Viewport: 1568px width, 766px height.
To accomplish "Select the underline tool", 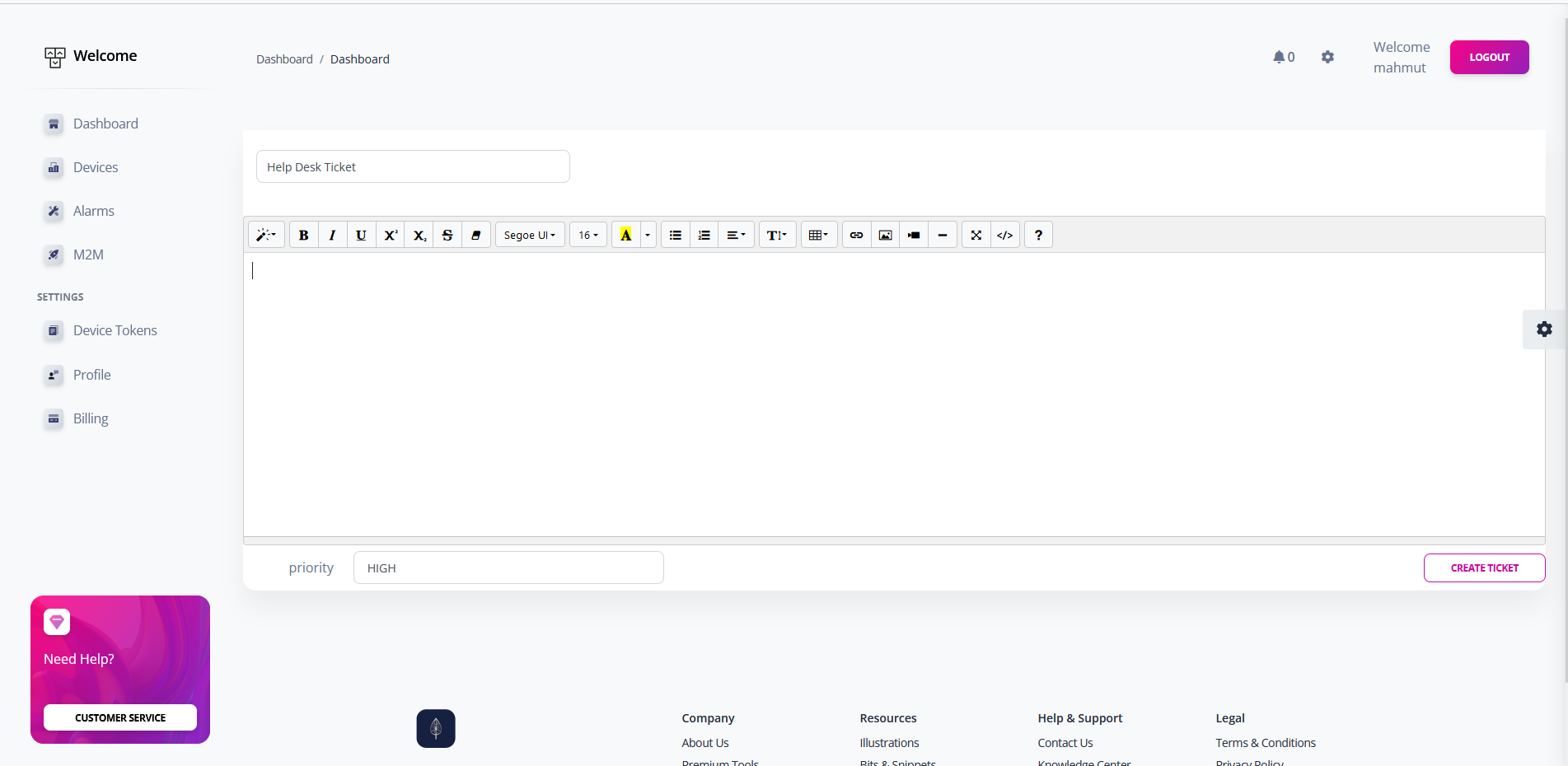I will point(360,235).
